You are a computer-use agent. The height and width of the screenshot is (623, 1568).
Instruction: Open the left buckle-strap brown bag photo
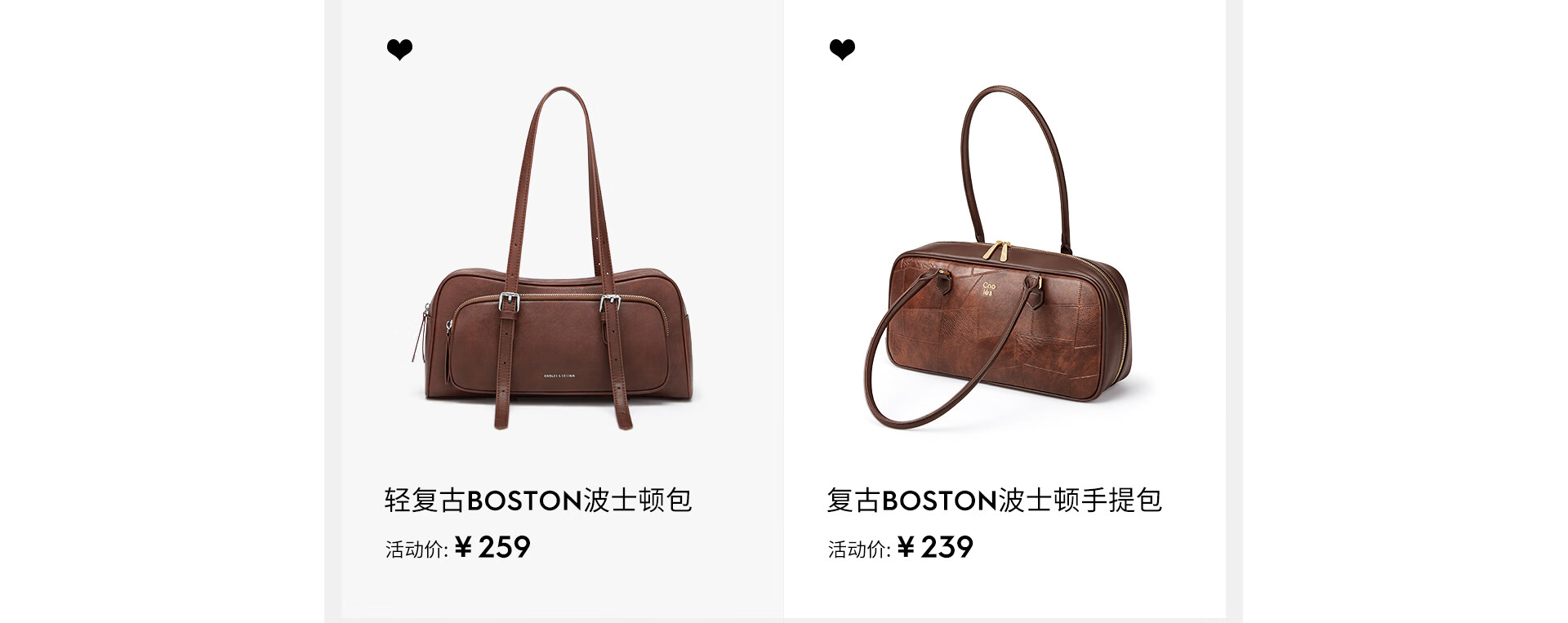(x=560, y=258)
